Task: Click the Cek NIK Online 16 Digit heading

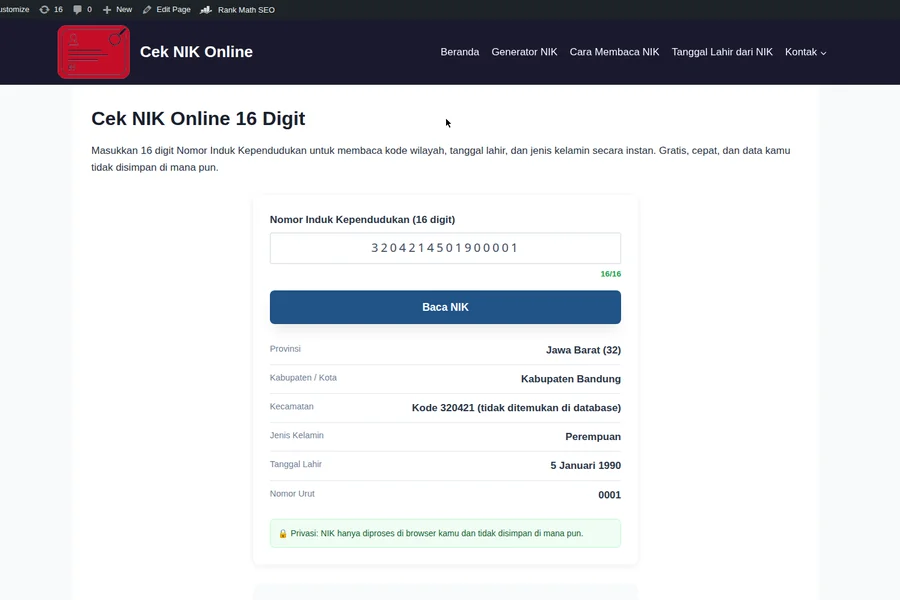Action: tap(198, 118)
